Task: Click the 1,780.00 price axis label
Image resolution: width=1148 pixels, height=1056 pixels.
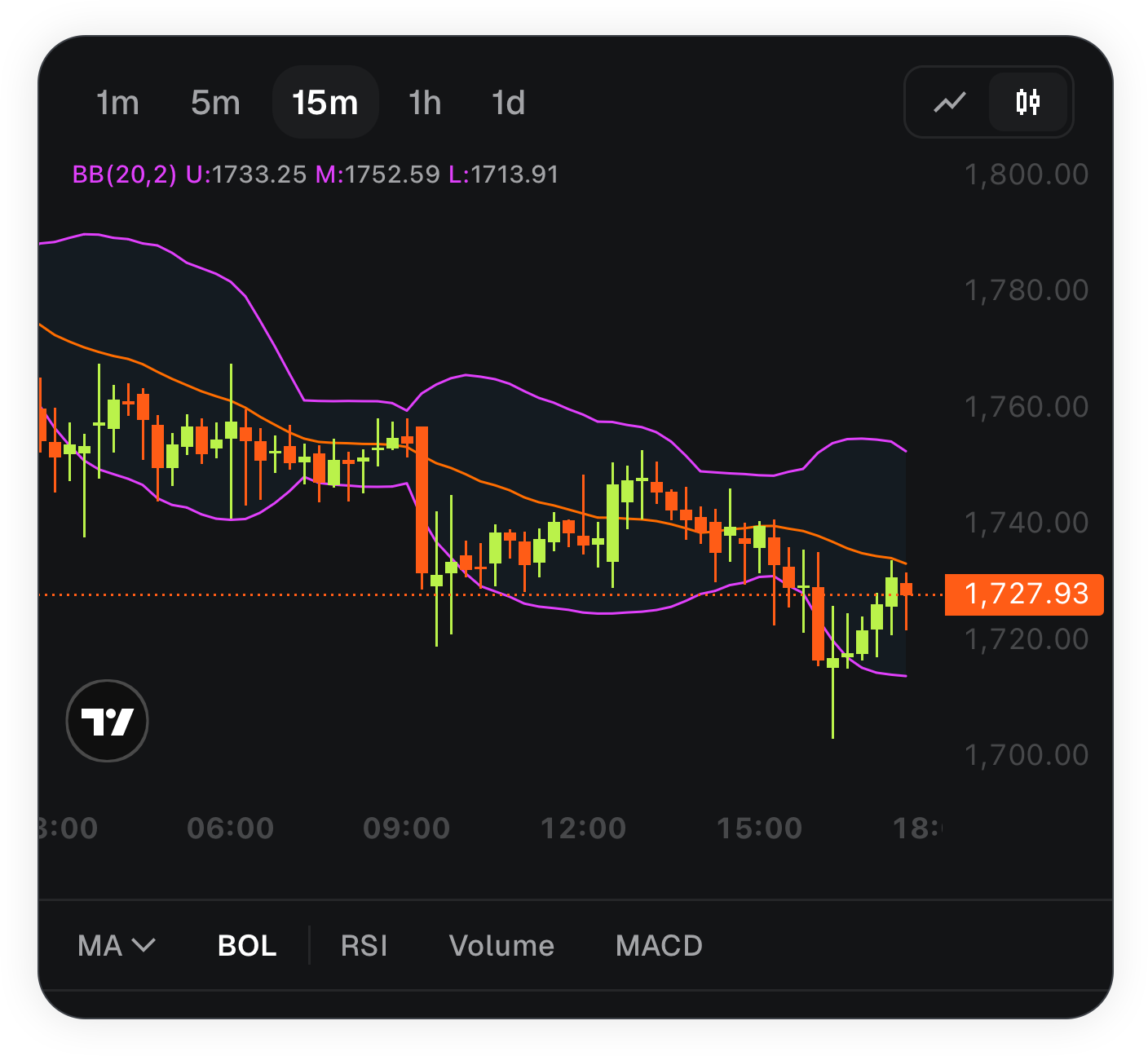Action: click(1027, 290)
